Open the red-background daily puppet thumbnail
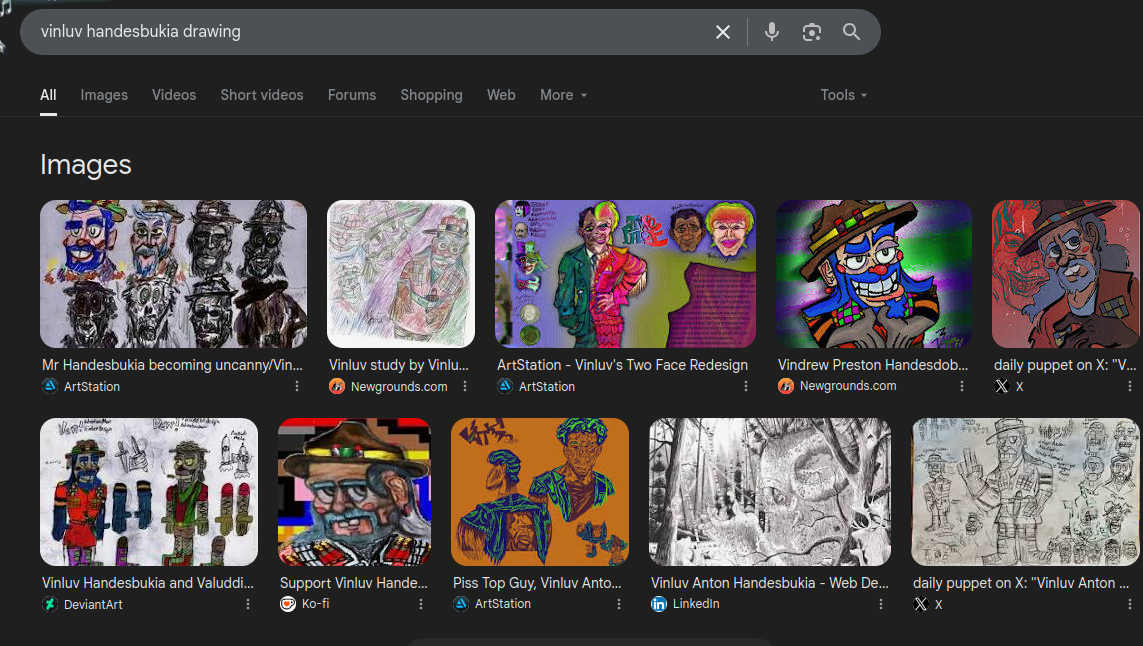The width and height of the screenshot is (1143, 646). (1066, 274)
